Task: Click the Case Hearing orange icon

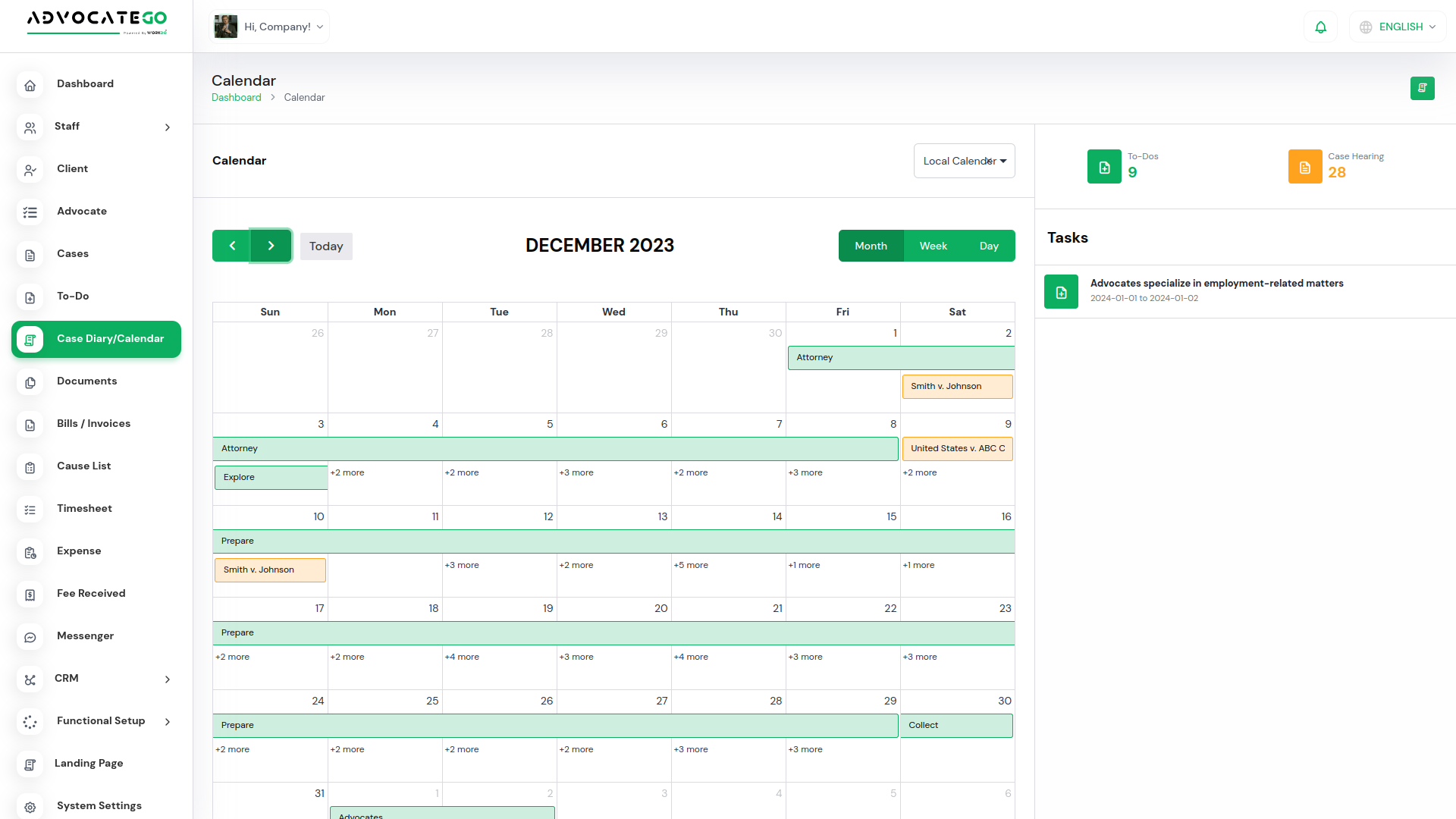Action: (1304, 167)
